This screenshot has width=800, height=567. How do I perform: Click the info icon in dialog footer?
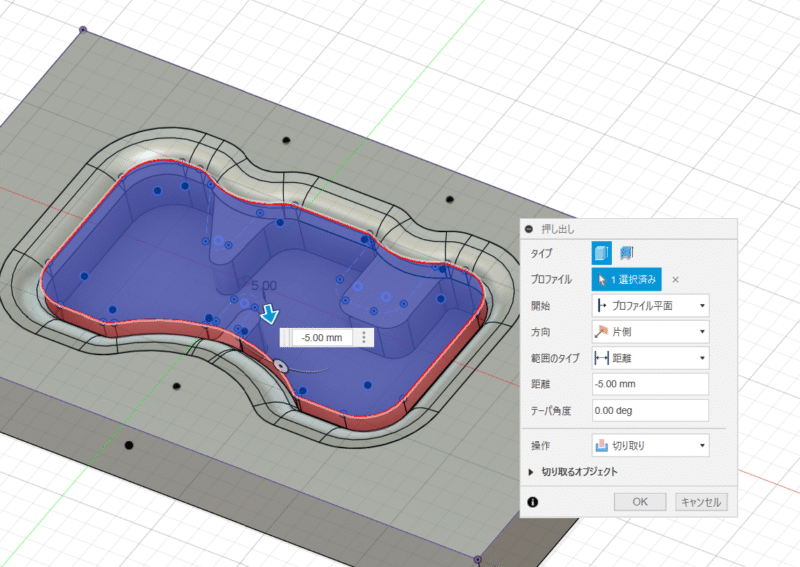(x=532, y=502)
